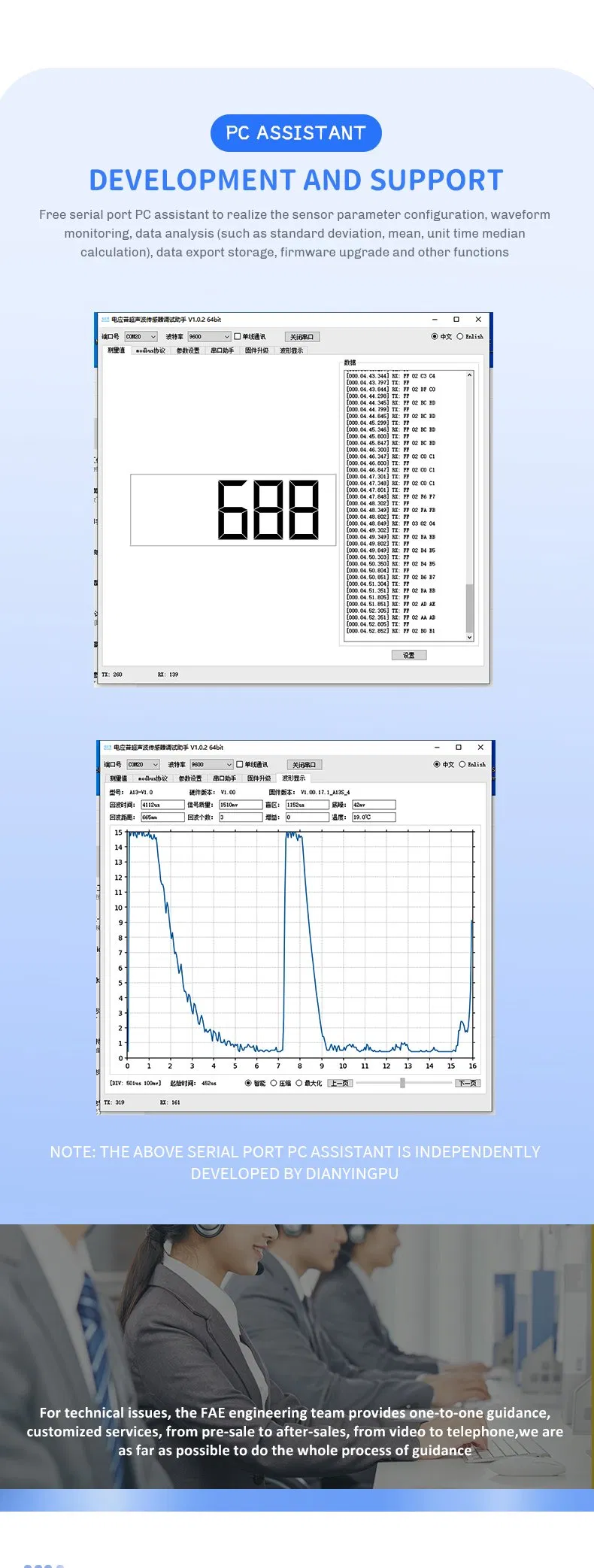Open the 9600 baud rate dropdown in the 688 measurement window
Viewport: 594px width, 1568px height.
point(209,337)
